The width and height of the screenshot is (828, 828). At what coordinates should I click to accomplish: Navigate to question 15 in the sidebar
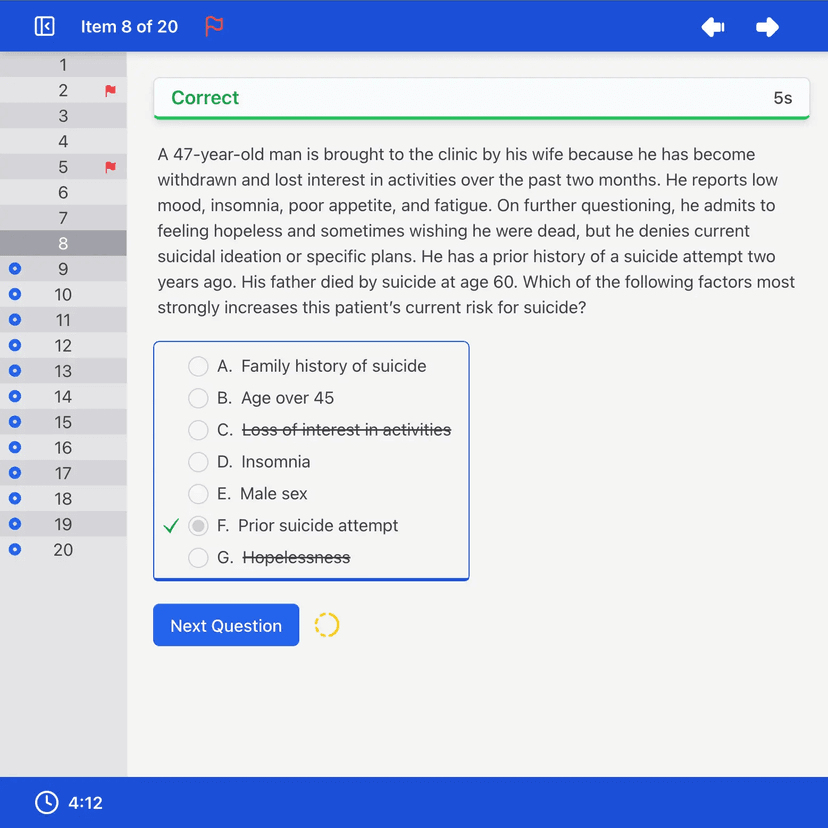tap(63, 421)
